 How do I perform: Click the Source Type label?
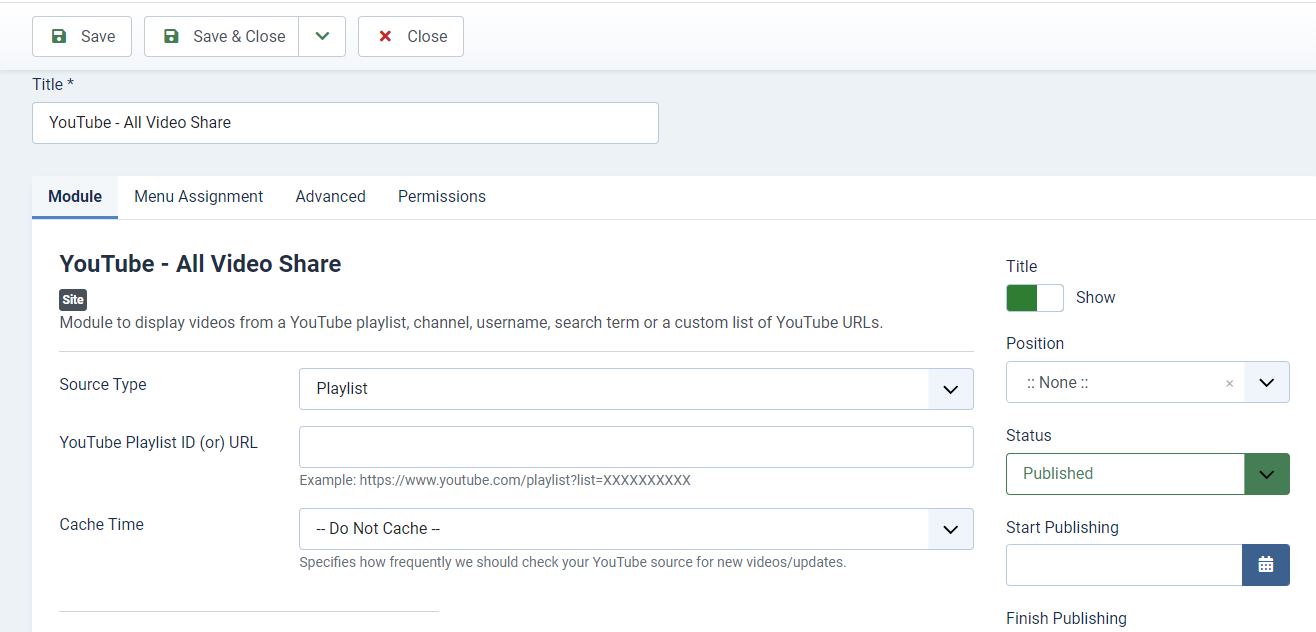[103, 385]
